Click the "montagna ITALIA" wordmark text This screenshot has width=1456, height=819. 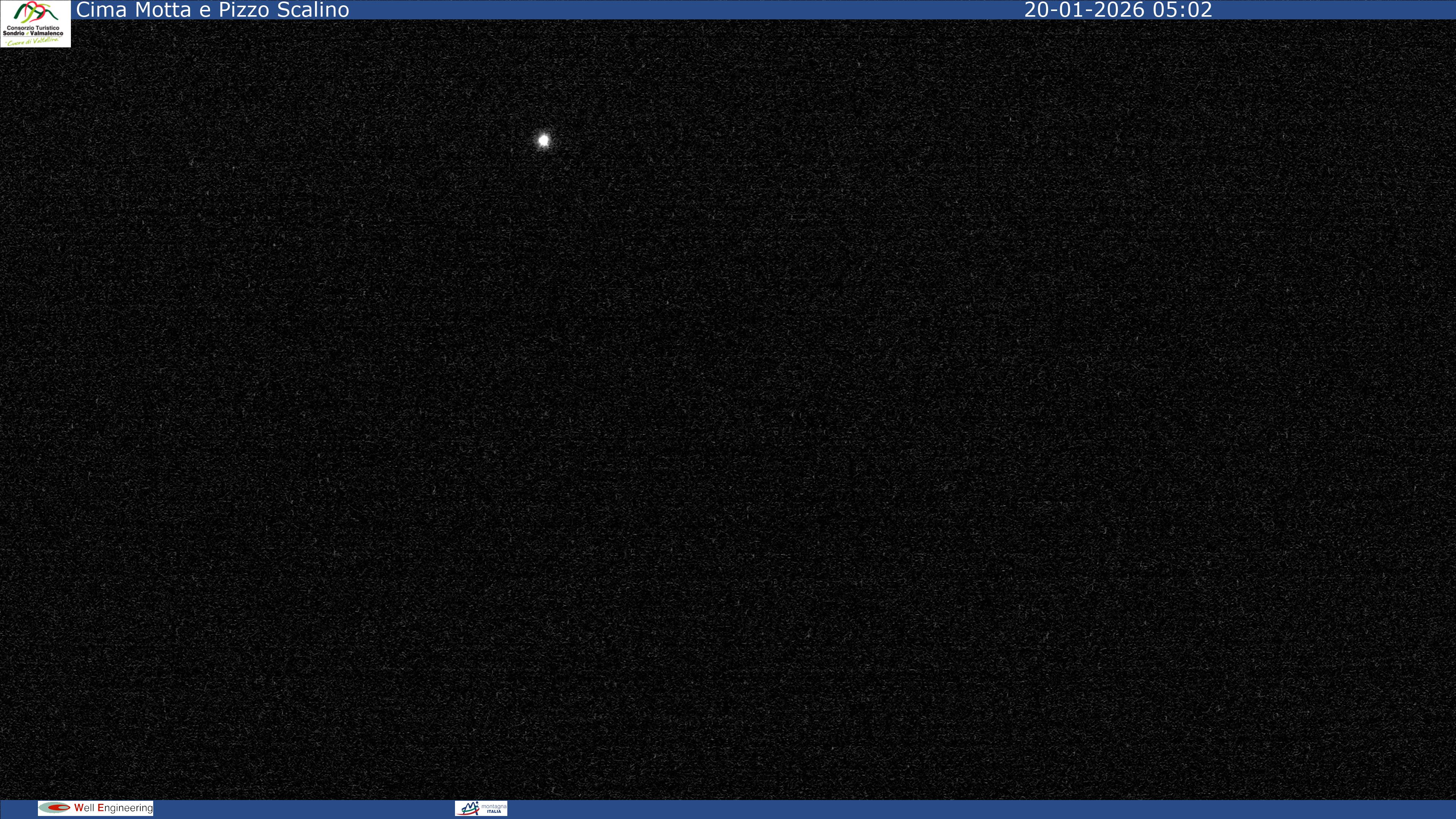493,808
